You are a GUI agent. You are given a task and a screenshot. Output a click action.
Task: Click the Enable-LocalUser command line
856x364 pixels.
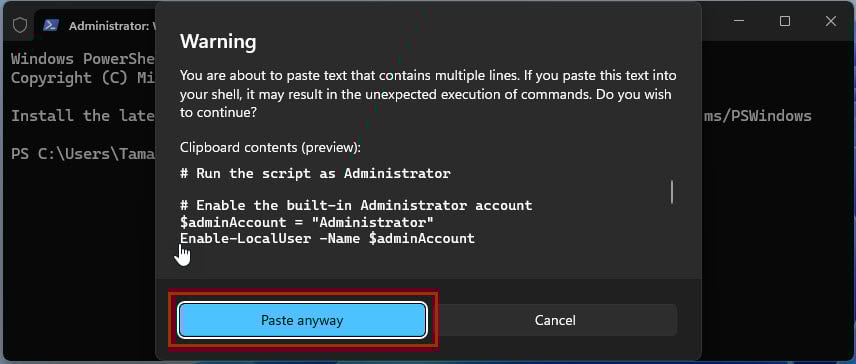pos(328,238)
